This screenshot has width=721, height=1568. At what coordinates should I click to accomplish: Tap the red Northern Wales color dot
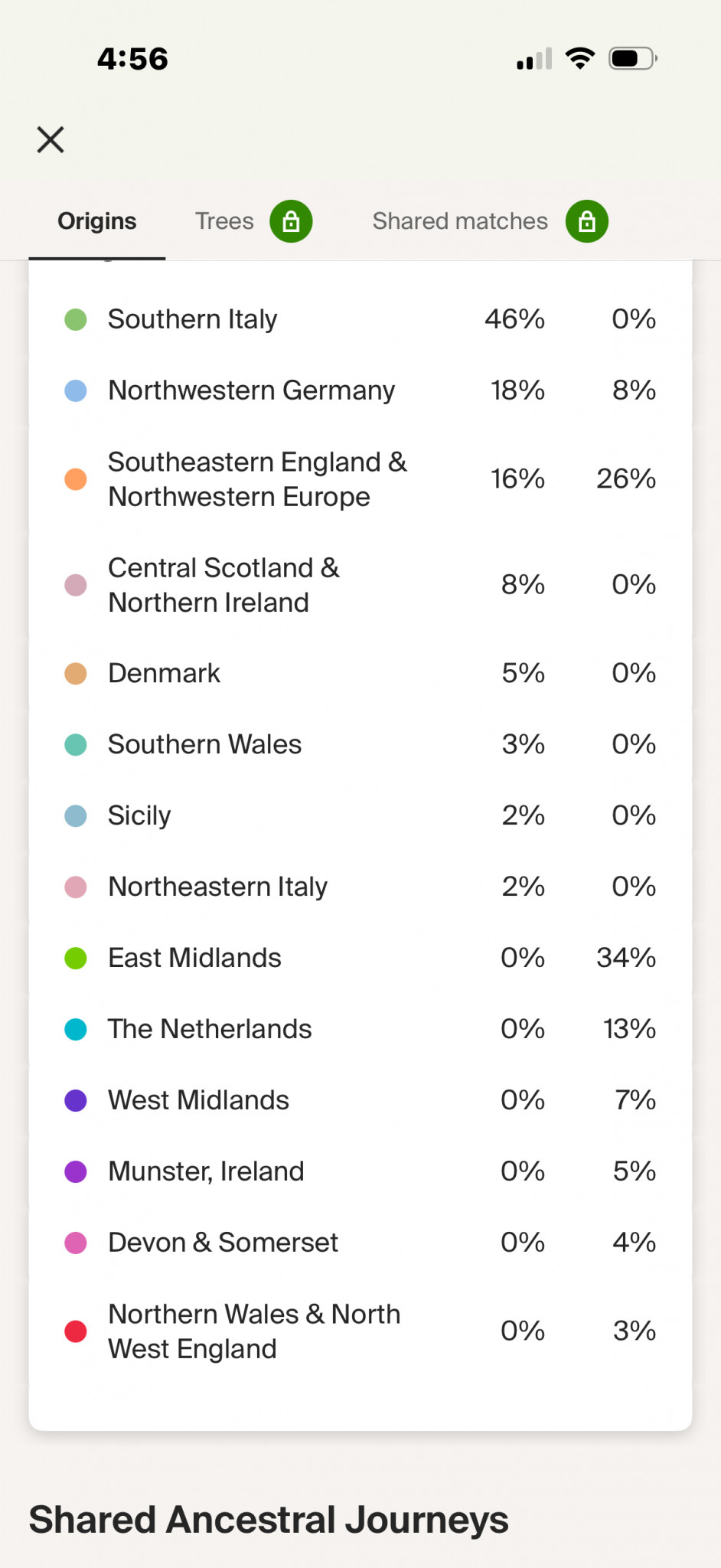click(x=76, y=1331)
